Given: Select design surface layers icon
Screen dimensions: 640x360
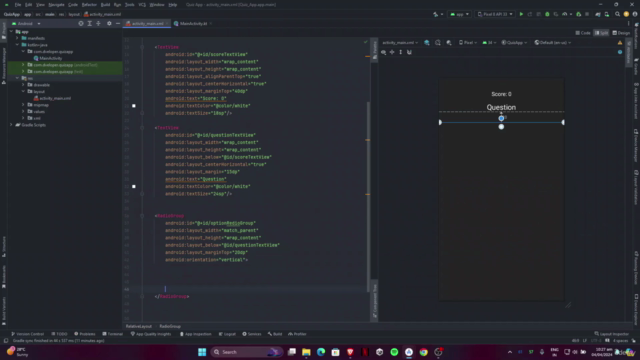Looking at the screenshot, I should coord(427,42).
